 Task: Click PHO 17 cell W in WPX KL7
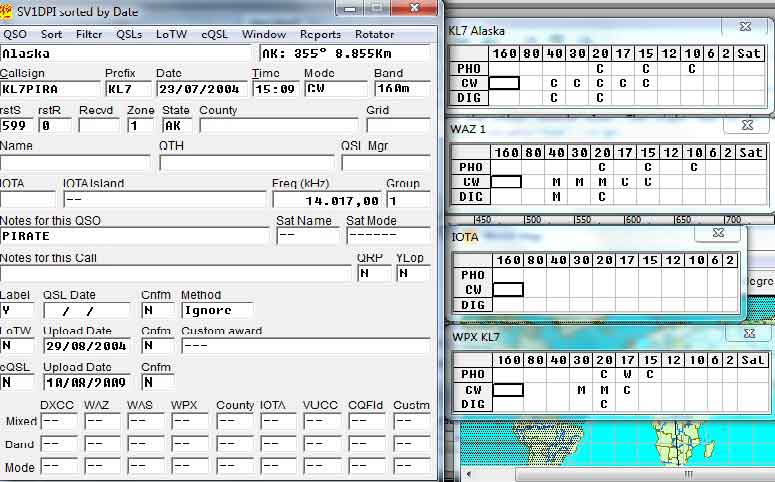click(627, 374)
